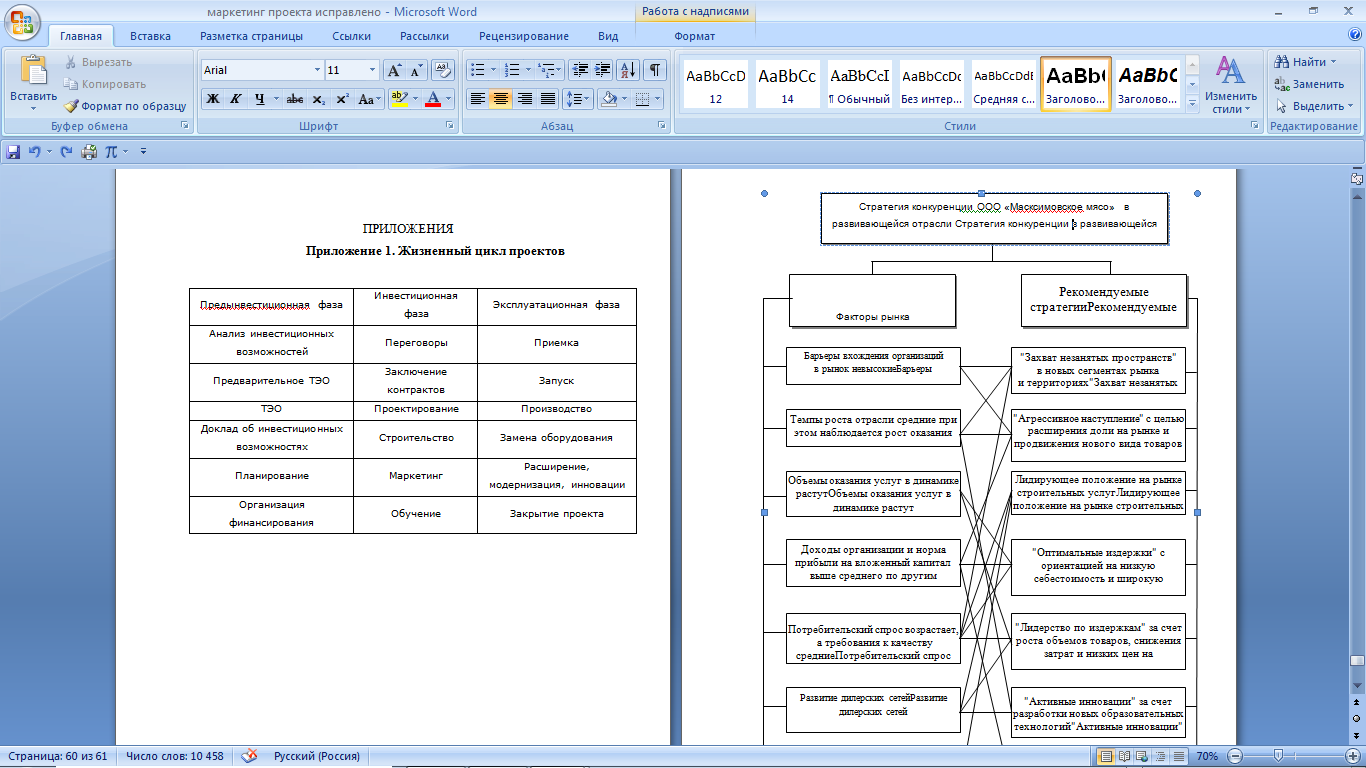Click the Sort icon in the Абзац group
1366x768 pixels.
coord(628,70)
